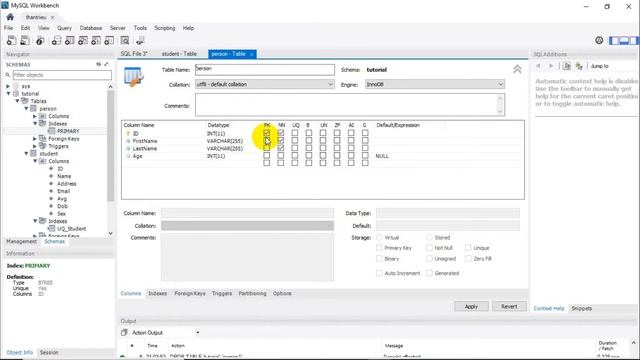Create a new view toolbar icon
The width and height of the screenshot is (640, 360).
point(83,40)
